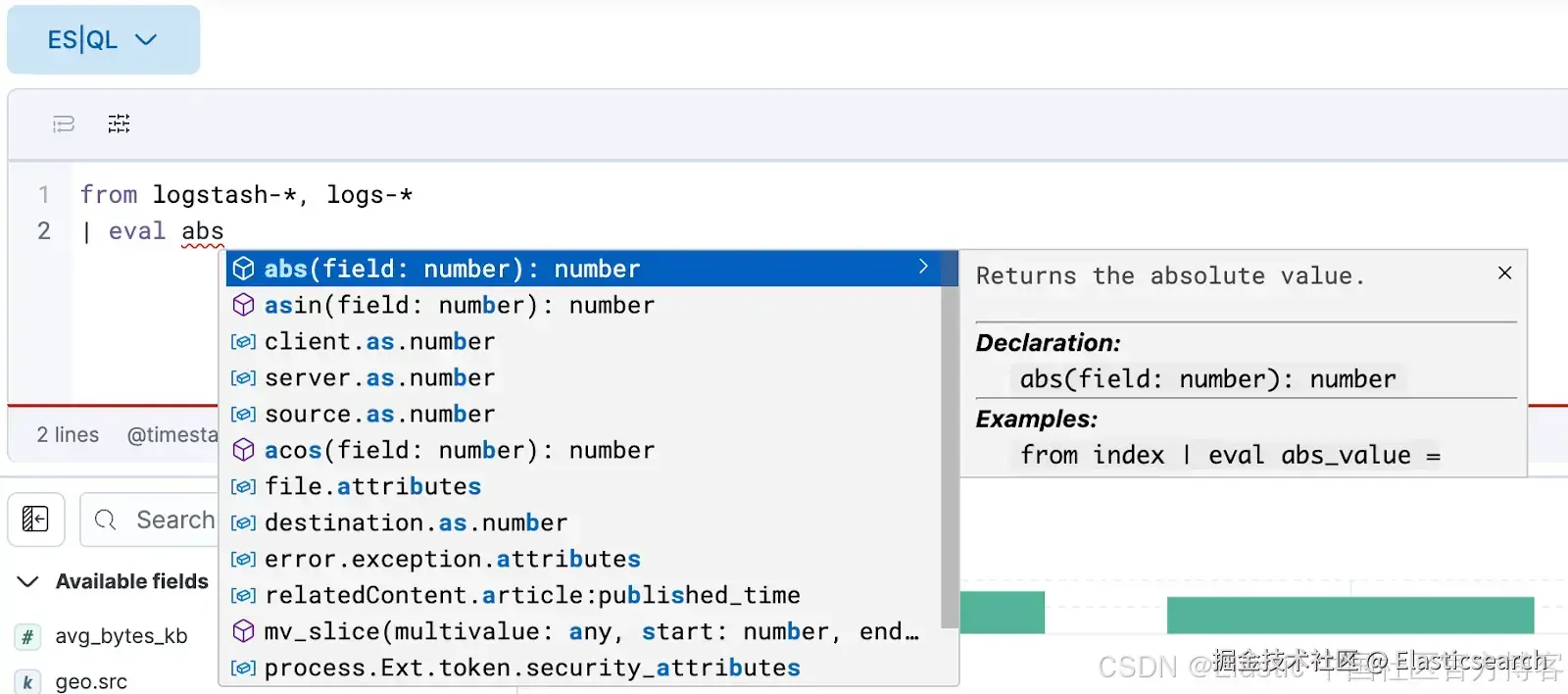Click the Search field names input
The image size is (1568, 694).
(x=150, y=520)
